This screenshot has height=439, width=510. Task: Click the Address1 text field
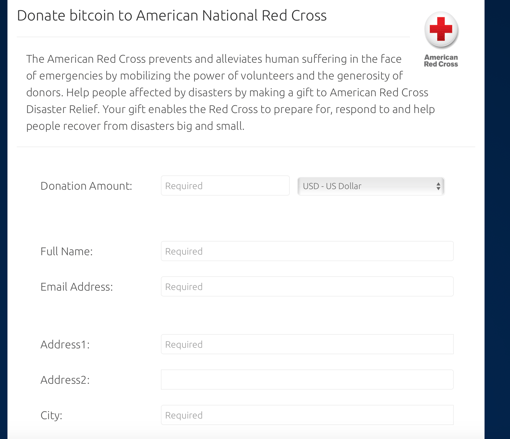307,344
